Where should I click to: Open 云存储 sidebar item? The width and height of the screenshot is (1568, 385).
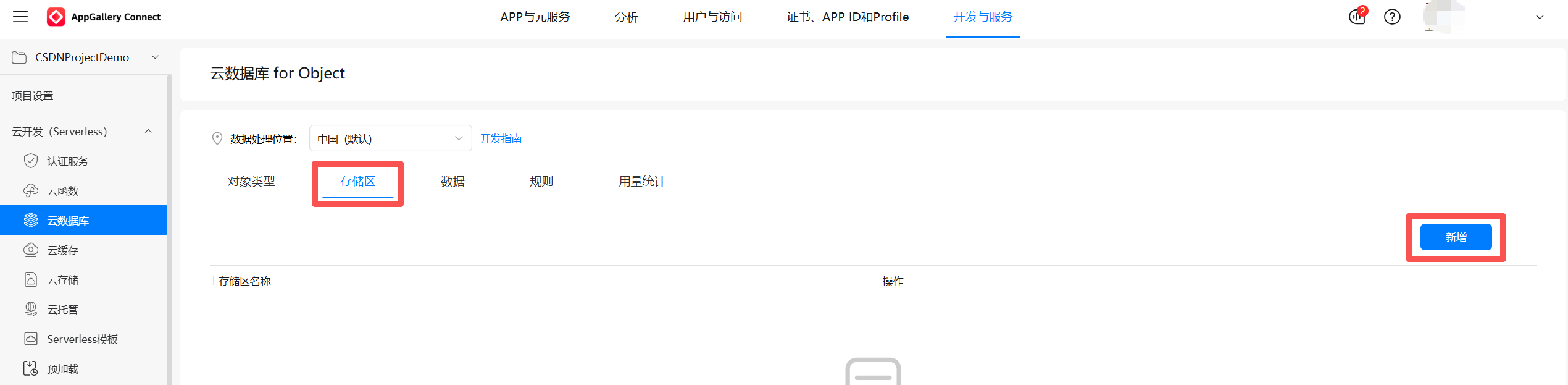83,280
